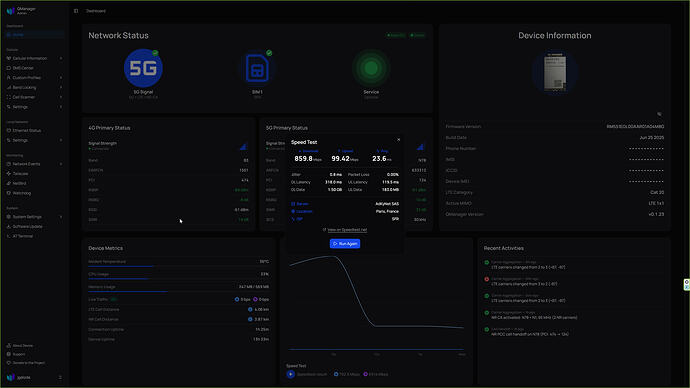Click the NetBird icon in sidebar
This screenshot has height=388, width=690.
8,183
